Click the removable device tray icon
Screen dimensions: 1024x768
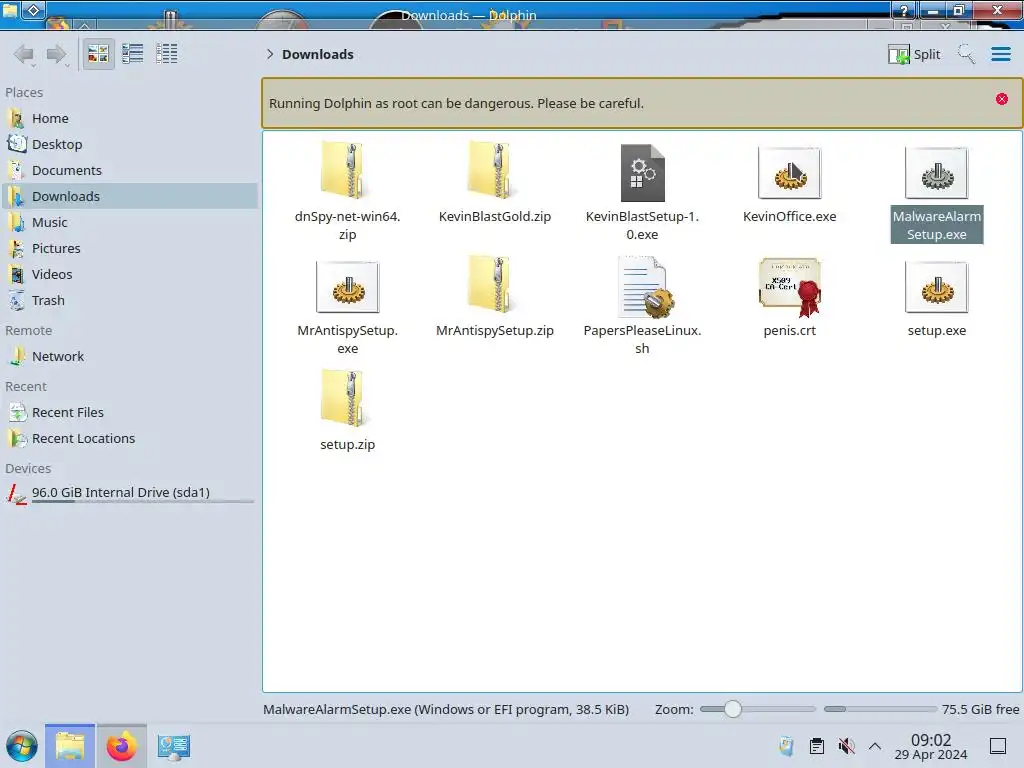coord(786,746)
